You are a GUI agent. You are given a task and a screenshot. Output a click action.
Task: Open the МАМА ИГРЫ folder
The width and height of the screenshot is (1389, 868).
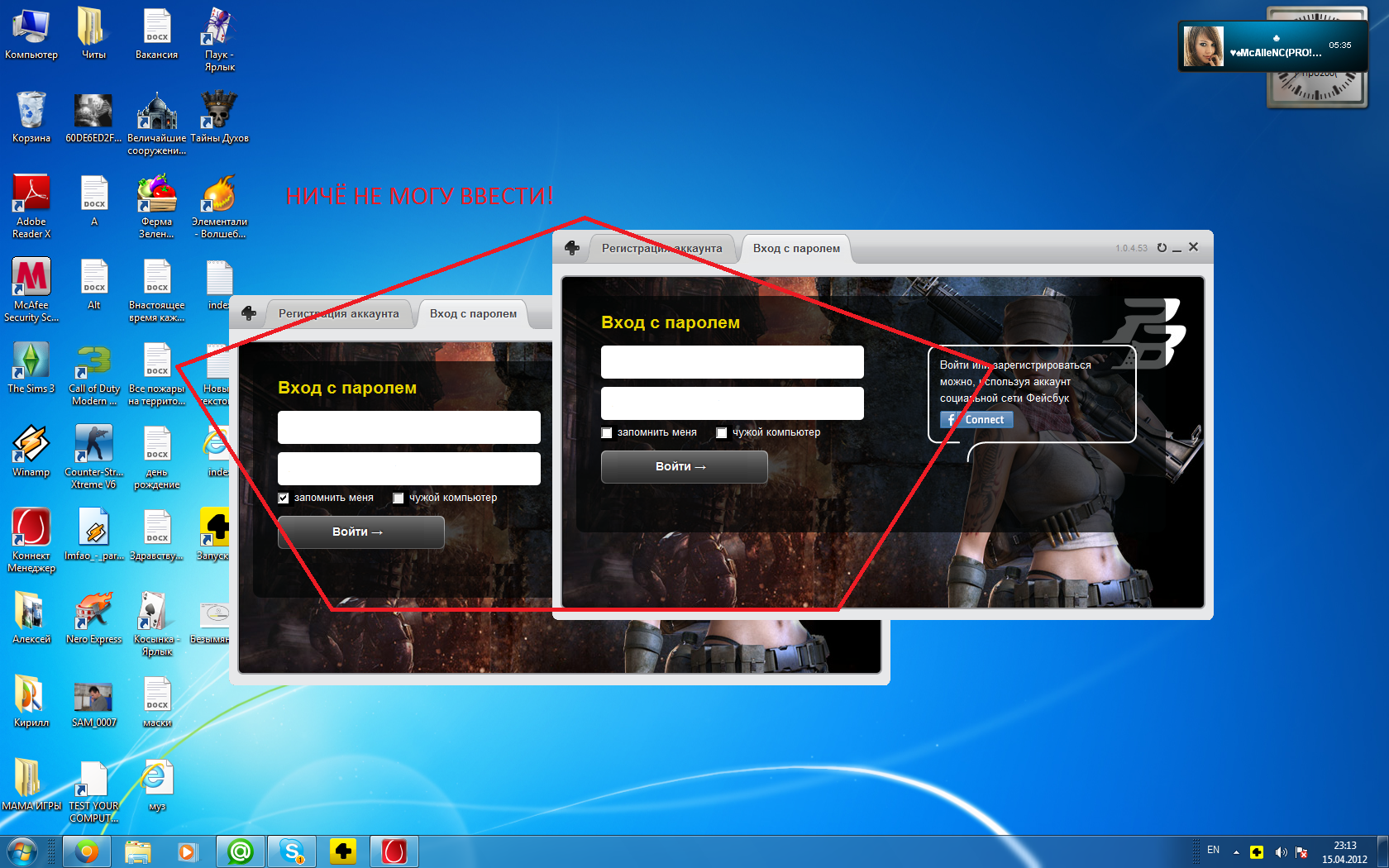point(31,785)
